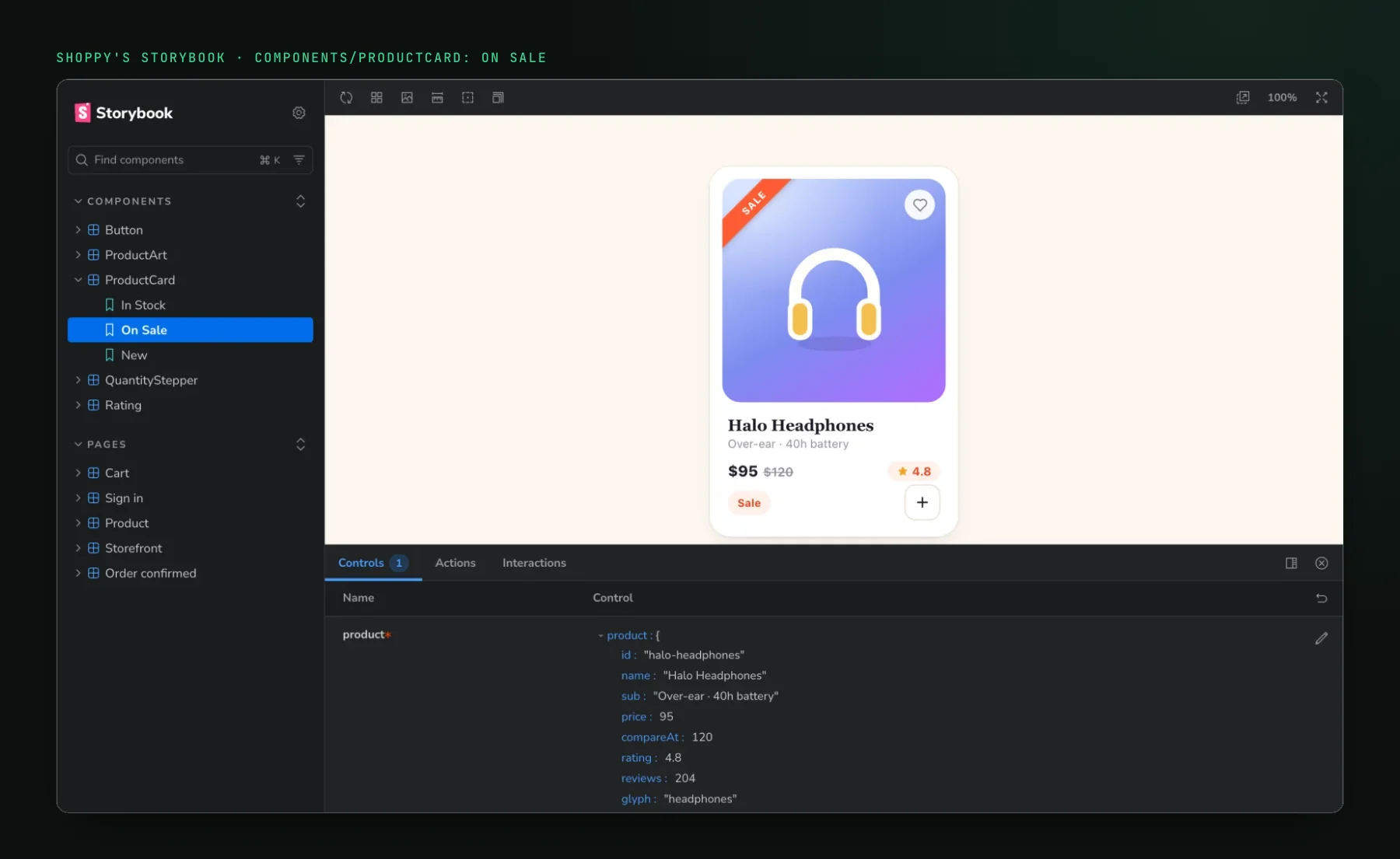
Task: Toggle the measure ruler toolbar icon
Action: click(x=437, y=98)
